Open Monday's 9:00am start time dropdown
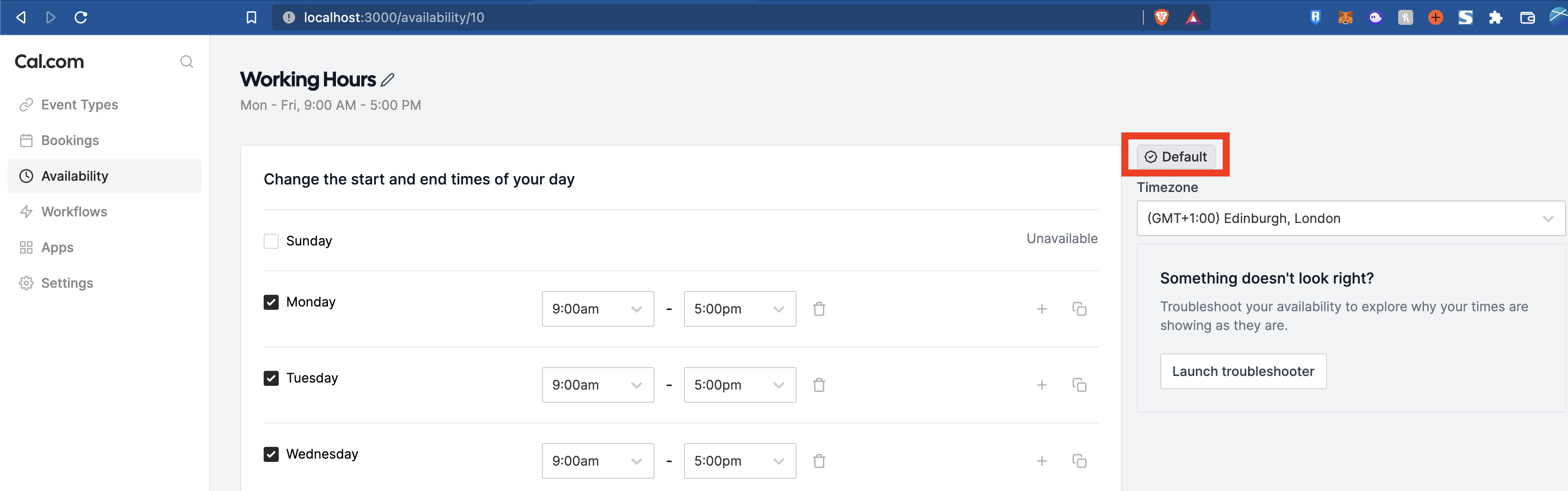This screenshot has width=1568, height=491. (x=597, y=309)
